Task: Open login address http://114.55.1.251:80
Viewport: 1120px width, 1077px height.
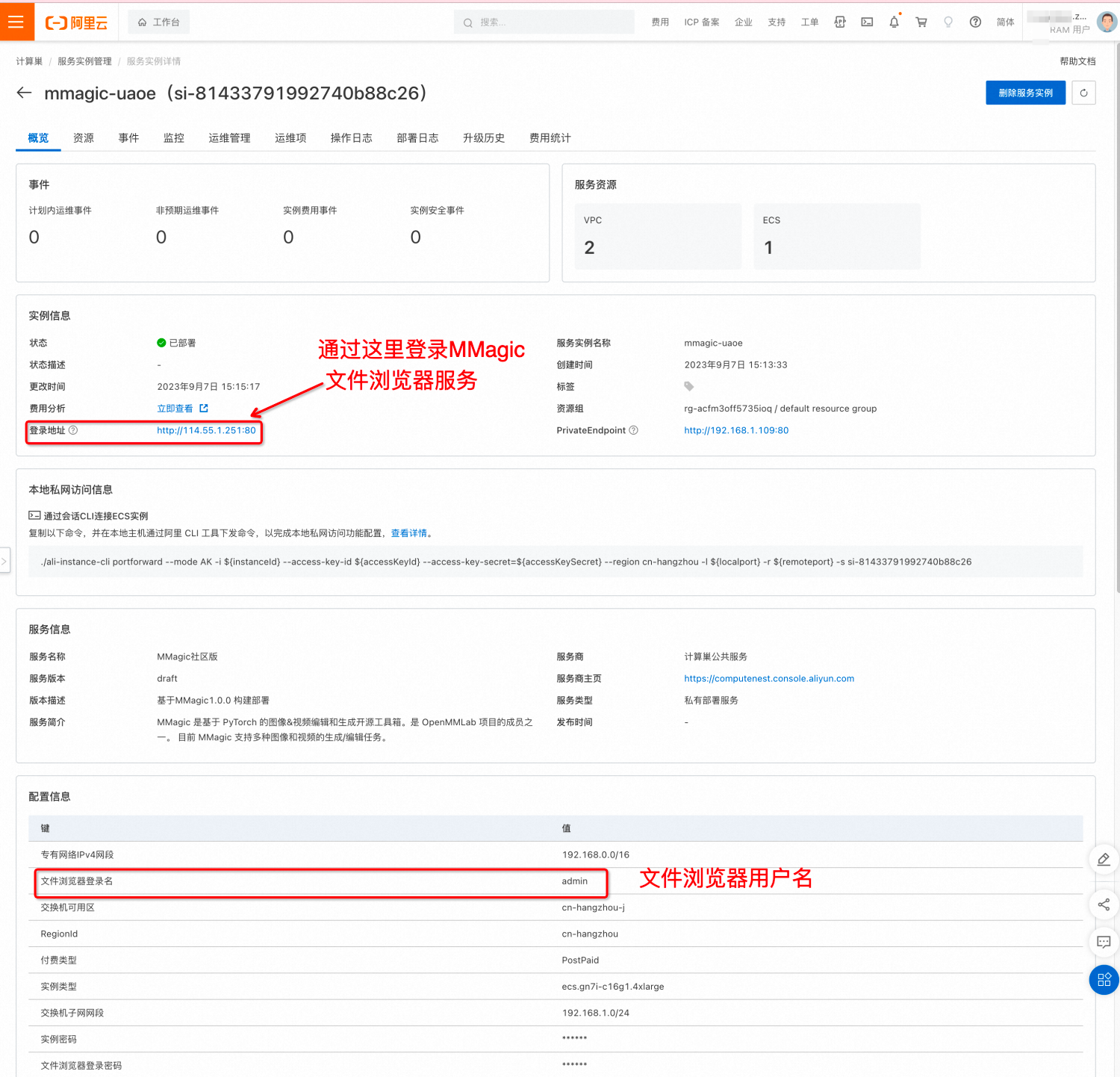Action: [x=206, y=430]
